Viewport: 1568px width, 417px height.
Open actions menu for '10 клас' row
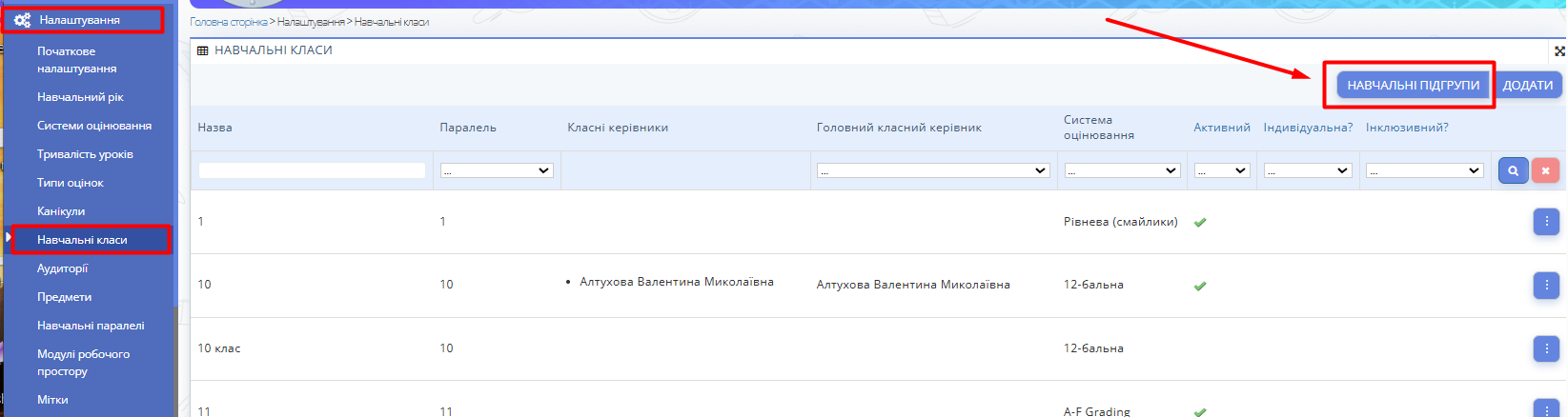coord(1546,348)
